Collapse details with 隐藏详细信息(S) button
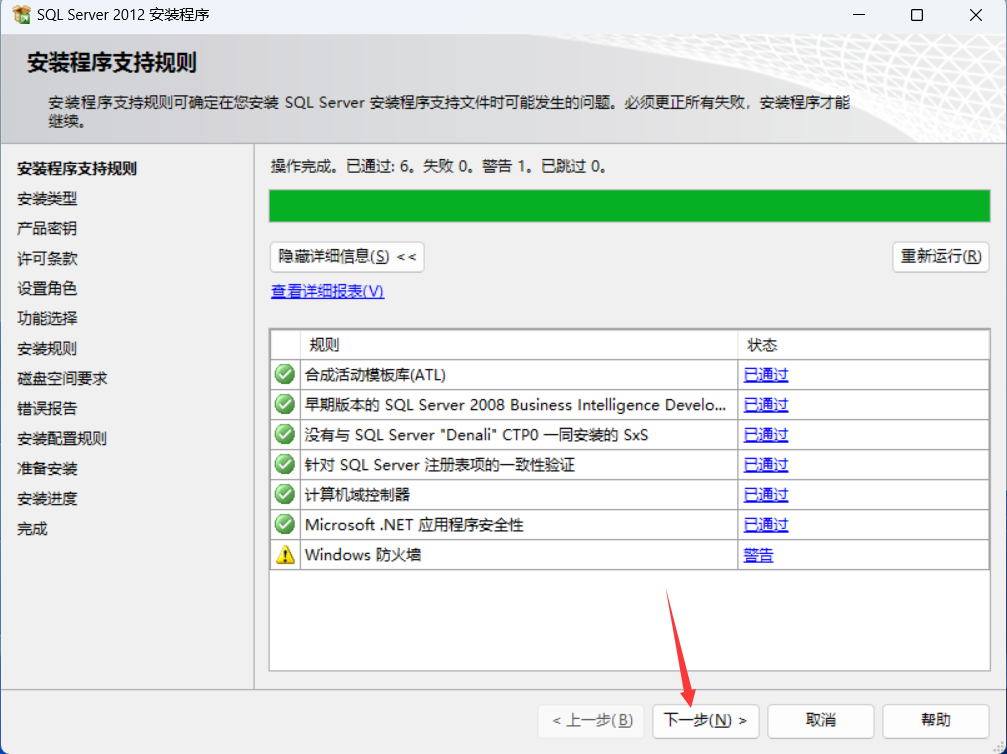This screenshot has width=1007, height=754. click(x=347, y=257)
